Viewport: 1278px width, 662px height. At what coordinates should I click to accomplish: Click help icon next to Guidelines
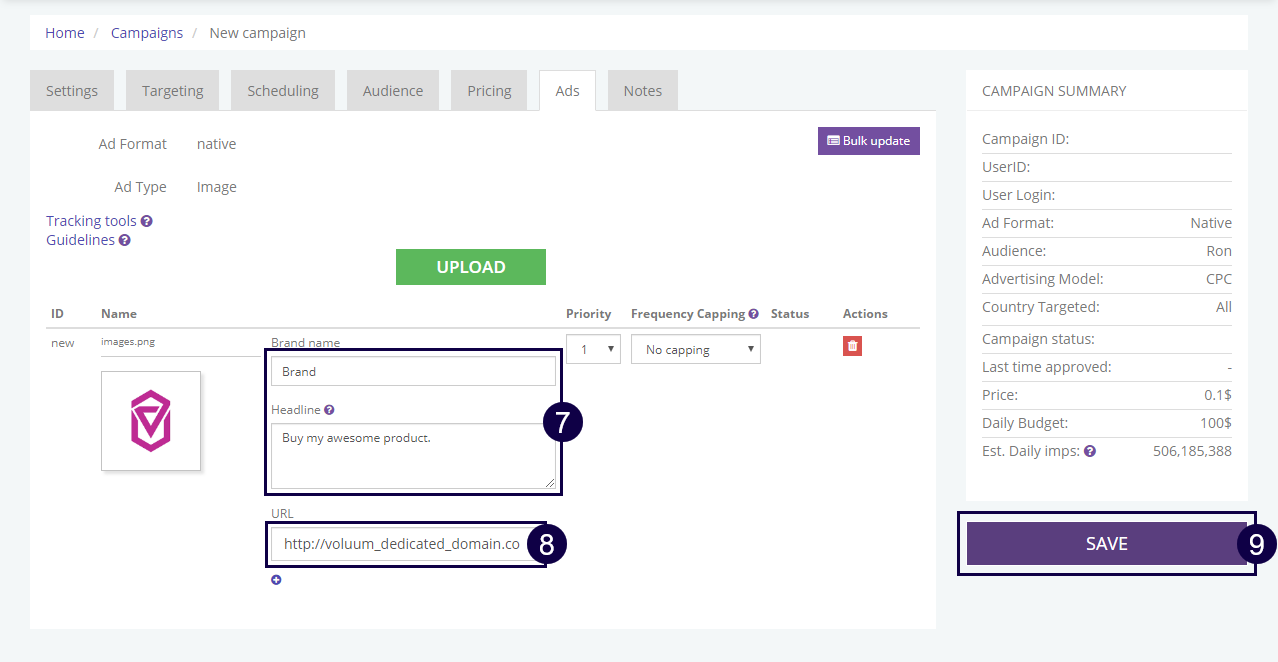click(125, 240)
